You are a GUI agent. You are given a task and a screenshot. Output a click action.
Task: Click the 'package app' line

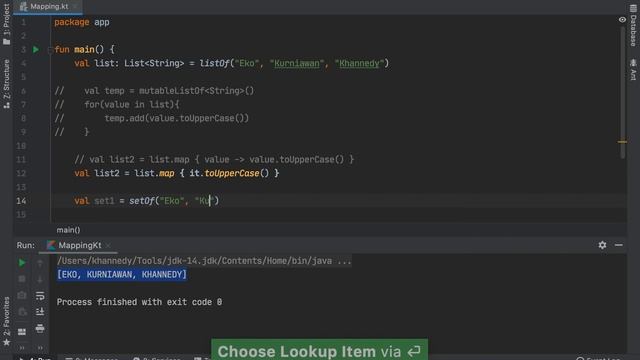82,22
